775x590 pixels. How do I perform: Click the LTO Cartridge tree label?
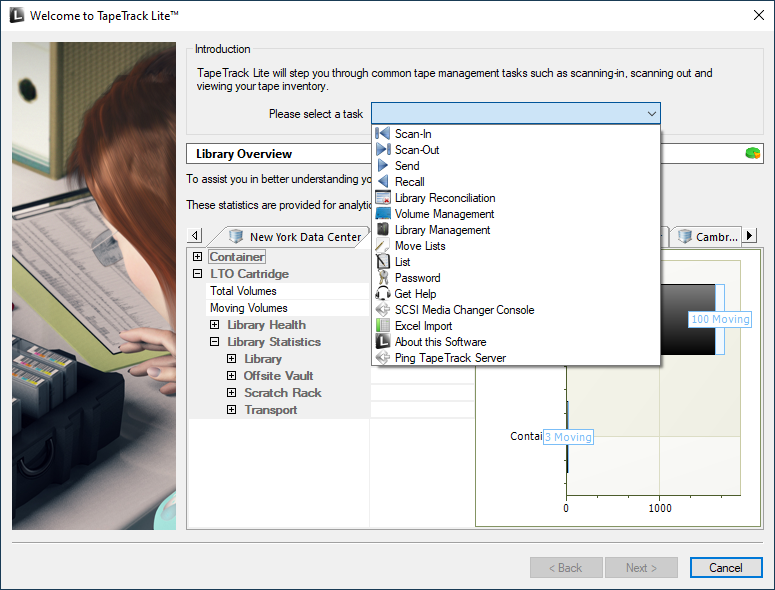tap(249, 273)
